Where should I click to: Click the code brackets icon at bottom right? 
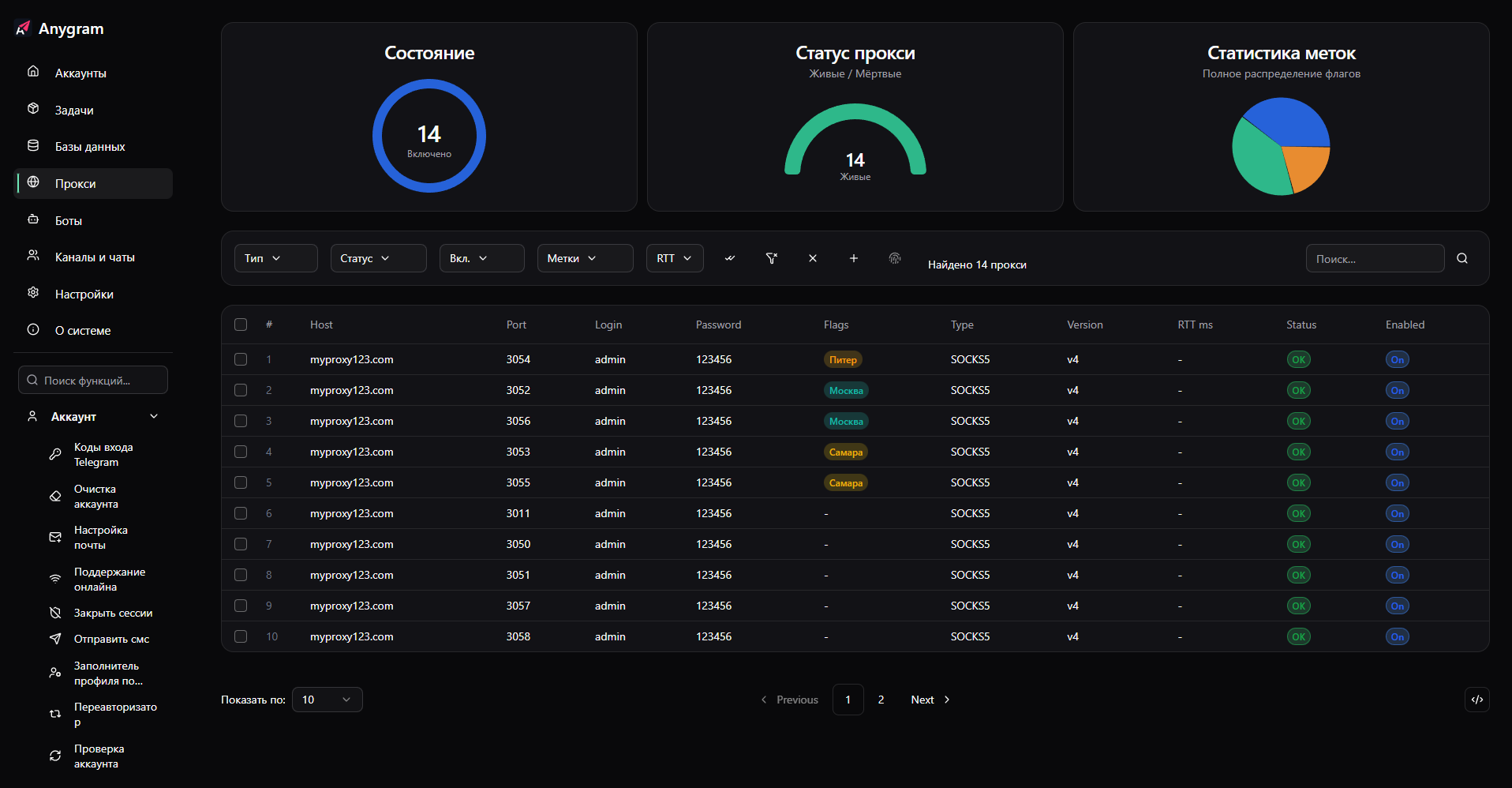coord(1477,700)
